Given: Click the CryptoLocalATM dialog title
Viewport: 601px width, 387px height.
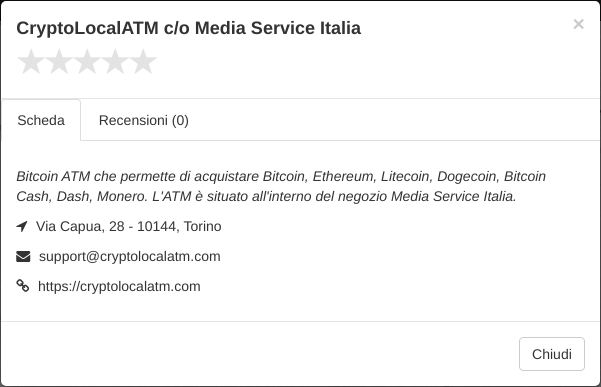Looking at the screenshot, I should (189, 28).
